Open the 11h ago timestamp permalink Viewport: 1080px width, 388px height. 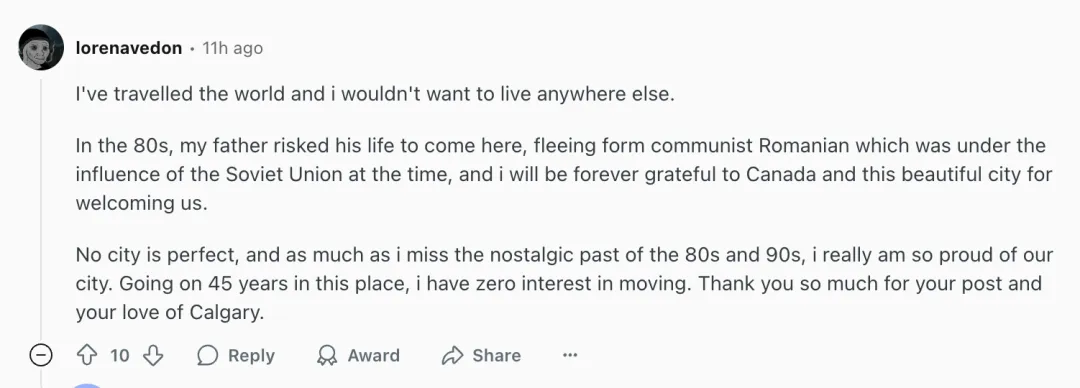[x=232, y=48]
